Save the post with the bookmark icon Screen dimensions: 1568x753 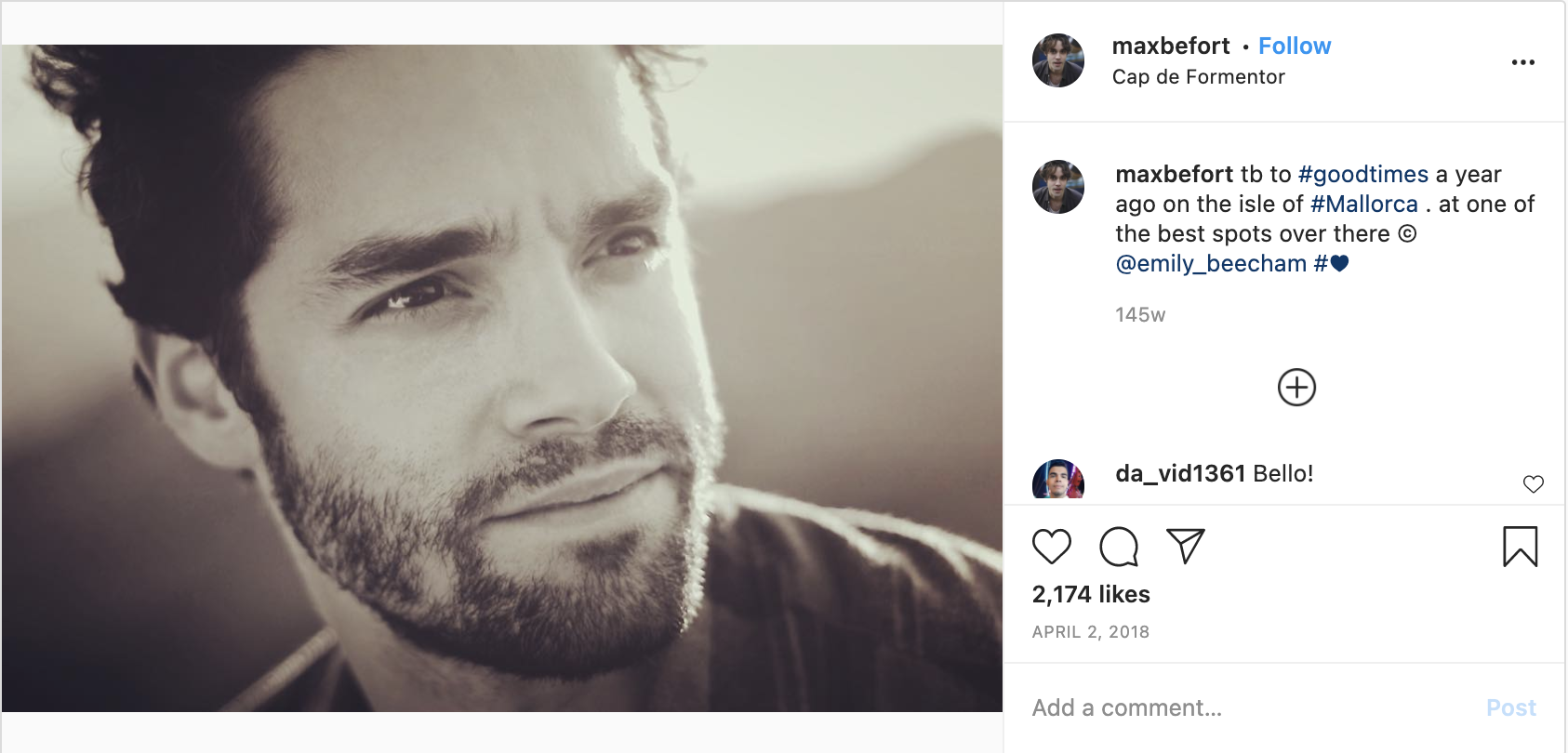coord(1521,547)
